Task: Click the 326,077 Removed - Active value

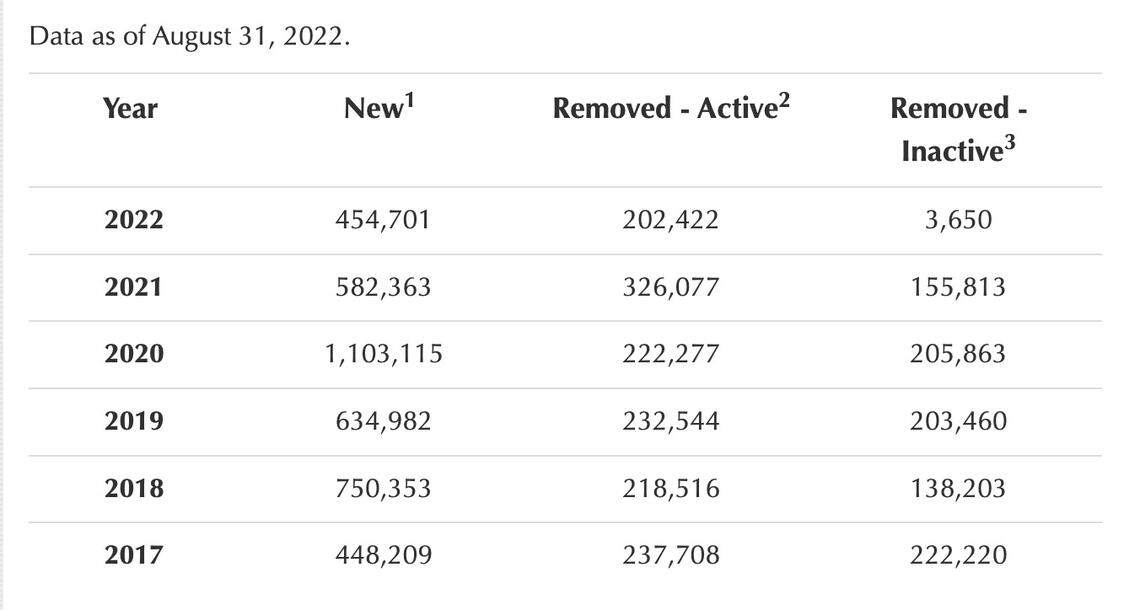Action: [670, 288]
